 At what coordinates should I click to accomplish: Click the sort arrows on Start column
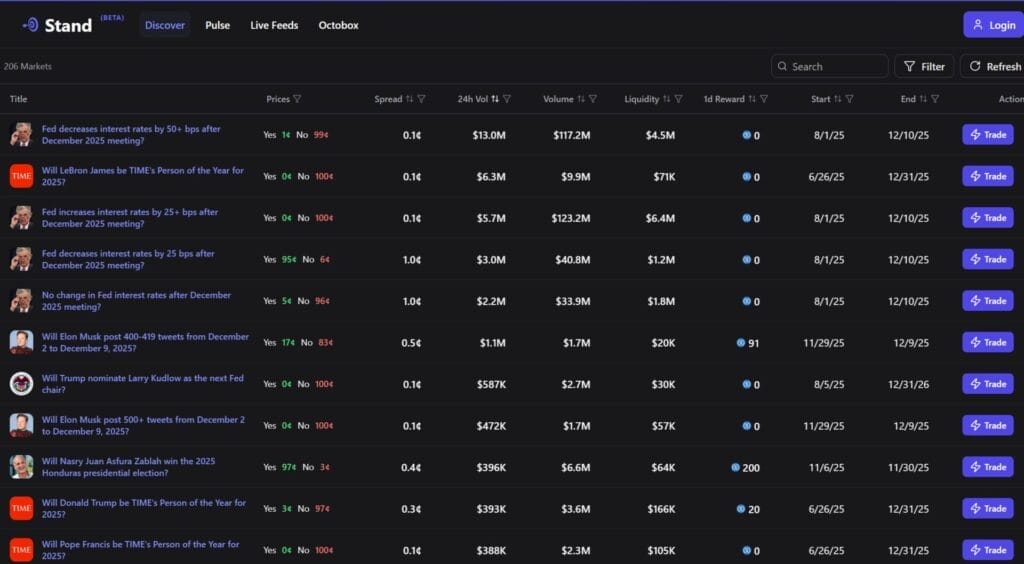[838, 99]
